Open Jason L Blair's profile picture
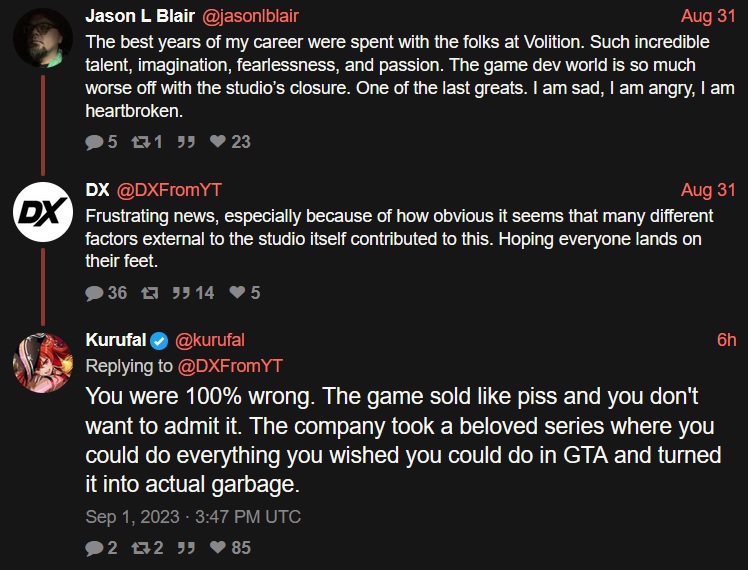 tap(41, 37)
